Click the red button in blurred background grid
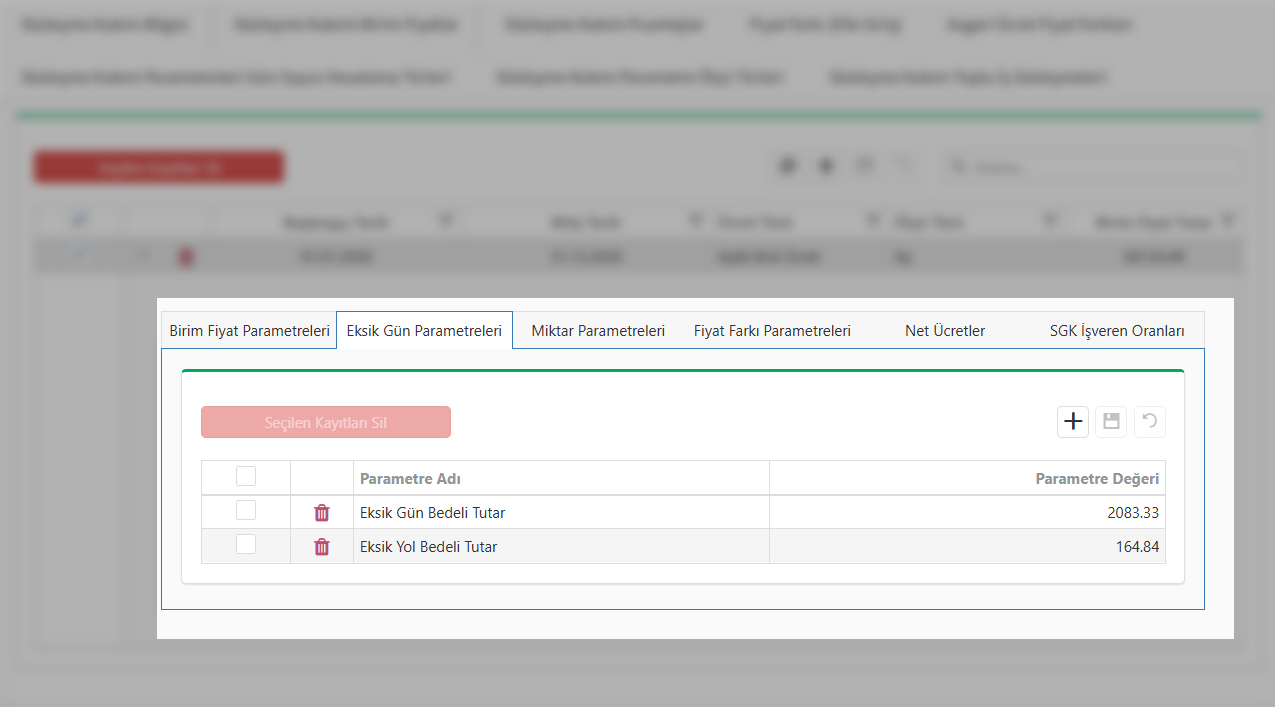Screen dimensions: 1275x707 [159, 168]
